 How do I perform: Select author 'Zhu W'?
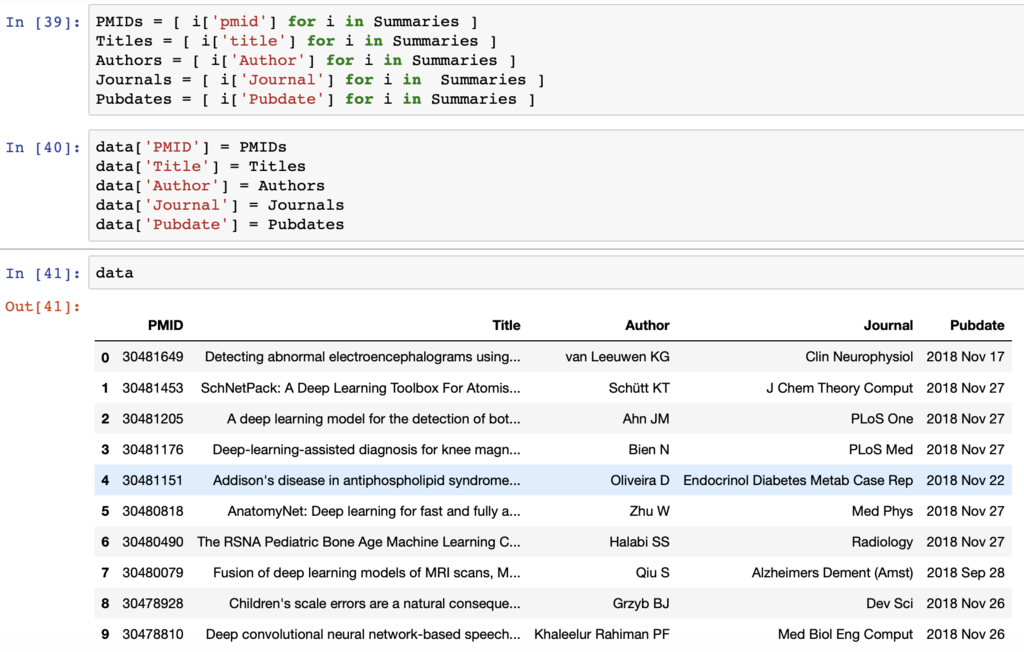[649, 511]
